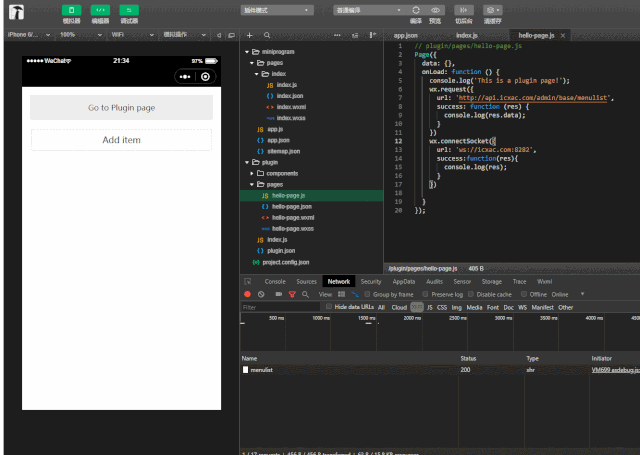Switch to the index.js editor tab
This screenshot has height=455, width=640.
pos(467,36)
